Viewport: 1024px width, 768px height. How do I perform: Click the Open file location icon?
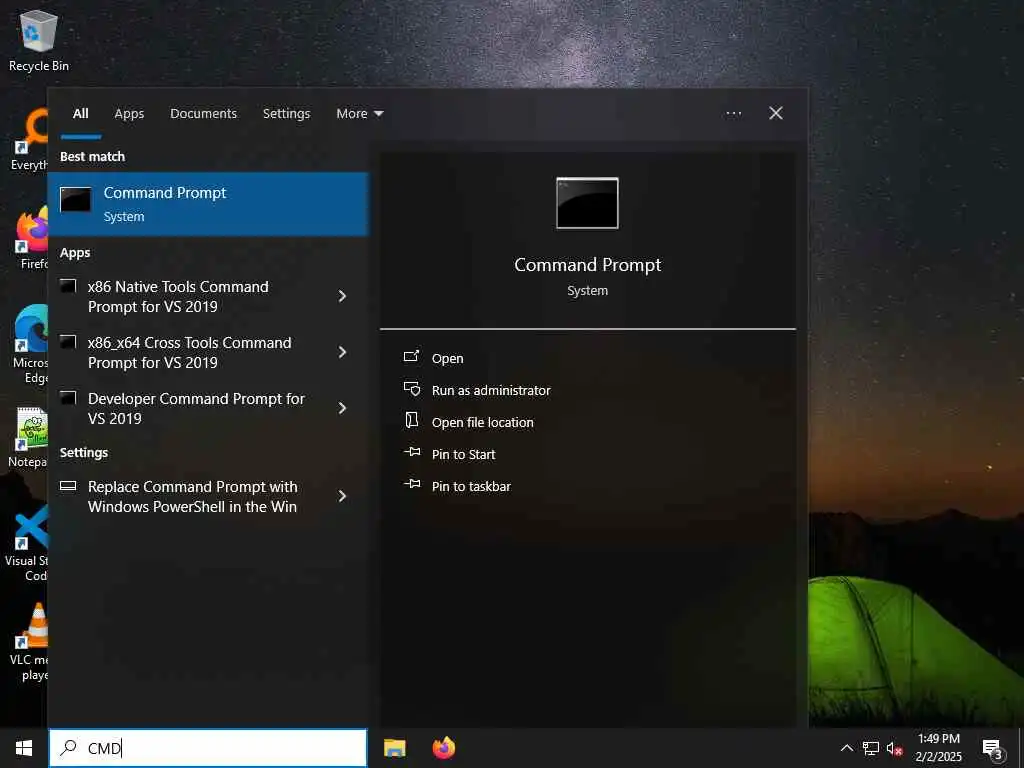(411, 420)
